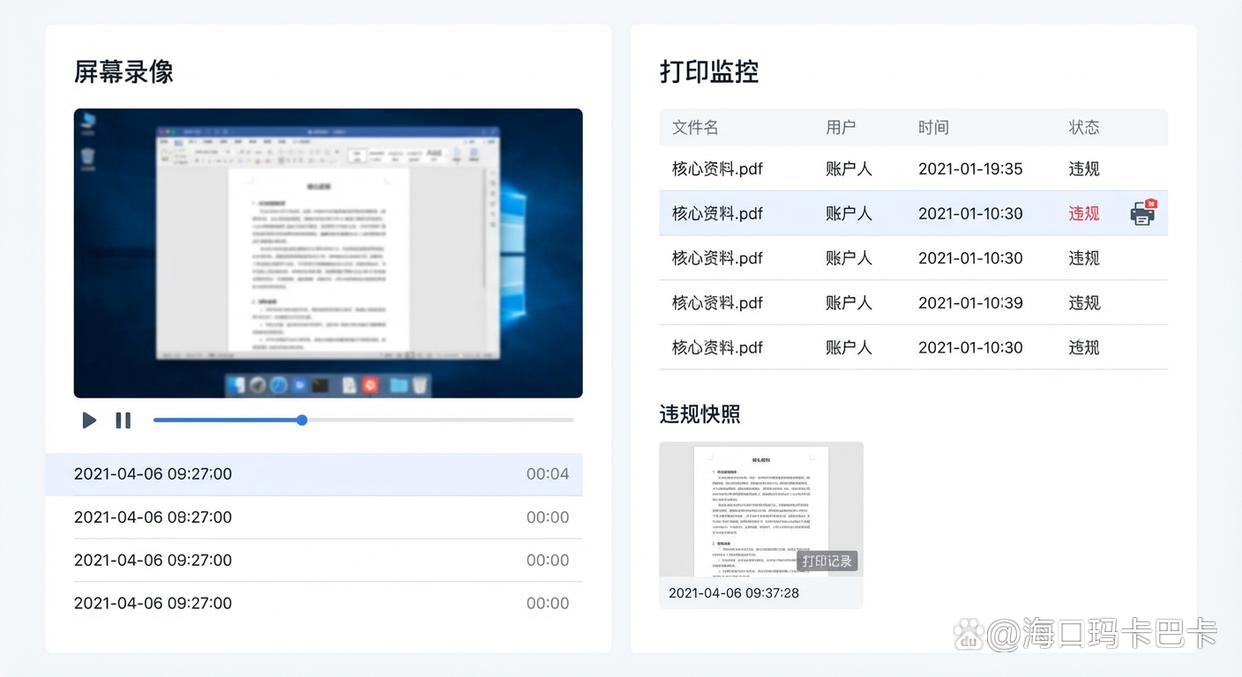
Task: Click the 屏幕录像 panel title
Action: [x=124, y=71]
